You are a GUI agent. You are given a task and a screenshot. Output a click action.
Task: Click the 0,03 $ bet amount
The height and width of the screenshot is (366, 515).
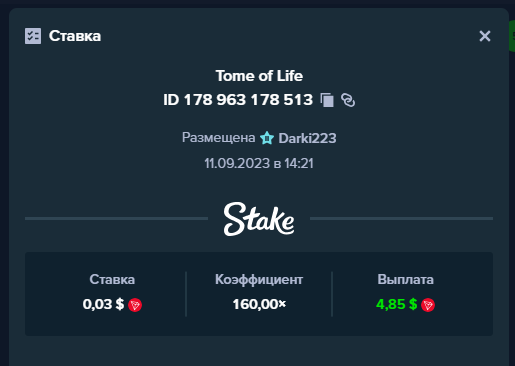[103, 304]
